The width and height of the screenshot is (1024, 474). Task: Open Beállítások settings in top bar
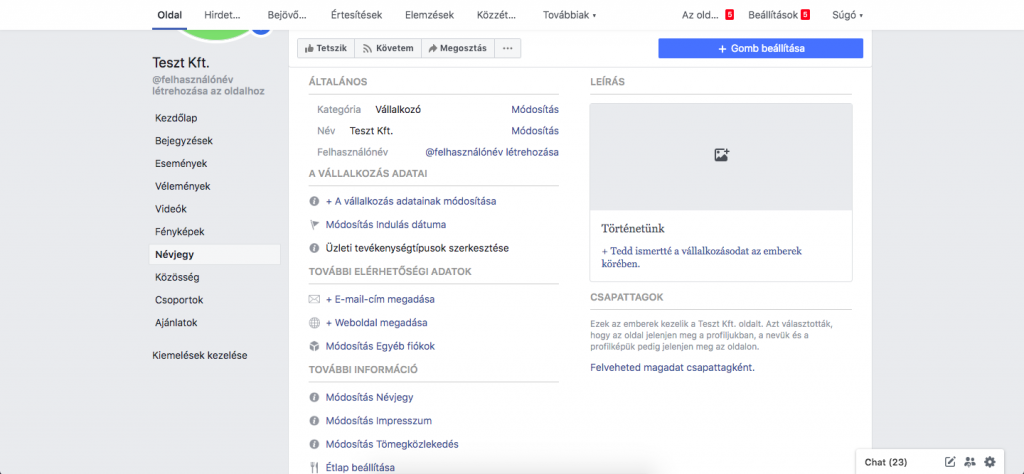coord(779,14)
